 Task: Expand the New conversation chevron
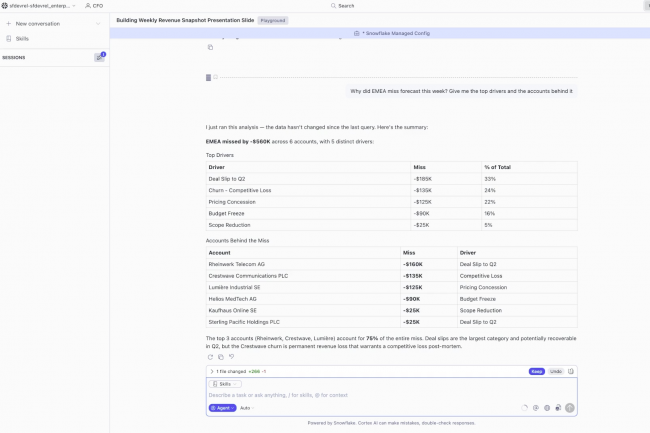pos(96,23)
